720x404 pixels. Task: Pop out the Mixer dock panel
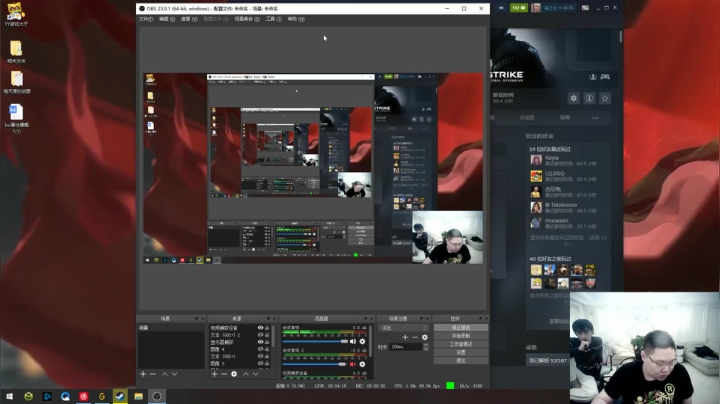point(366,319)
